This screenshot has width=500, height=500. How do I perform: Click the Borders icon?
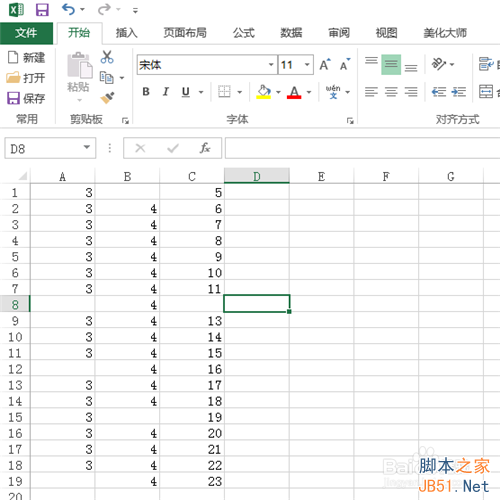point(224,91)
